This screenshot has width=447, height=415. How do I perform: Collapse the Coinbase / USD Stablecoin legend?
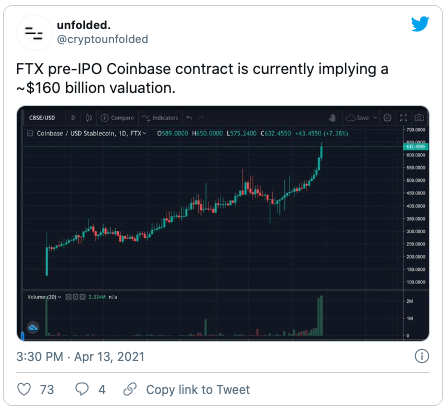(x=30, y=133)
